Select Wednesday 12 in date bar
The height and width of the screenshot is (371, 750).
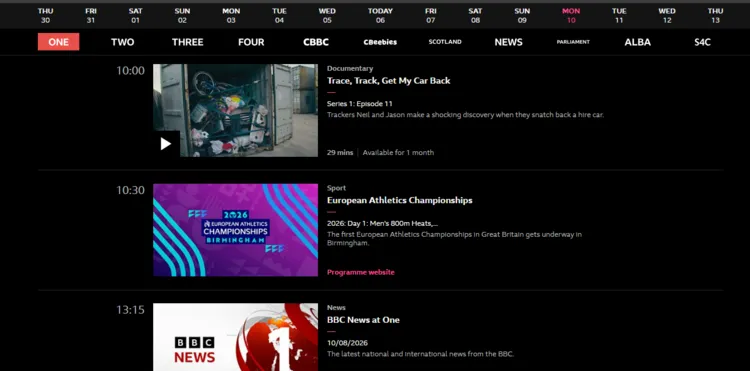[x=667, y=15]
